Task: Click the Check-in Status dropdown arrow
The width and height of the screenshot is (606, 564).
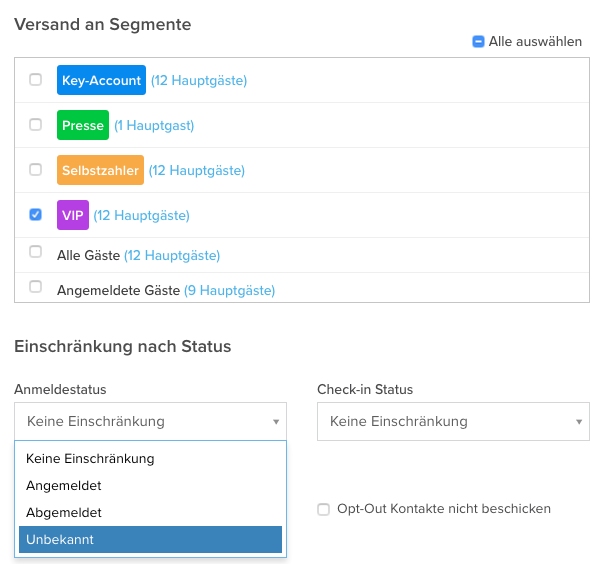Action: click(579, 422)
